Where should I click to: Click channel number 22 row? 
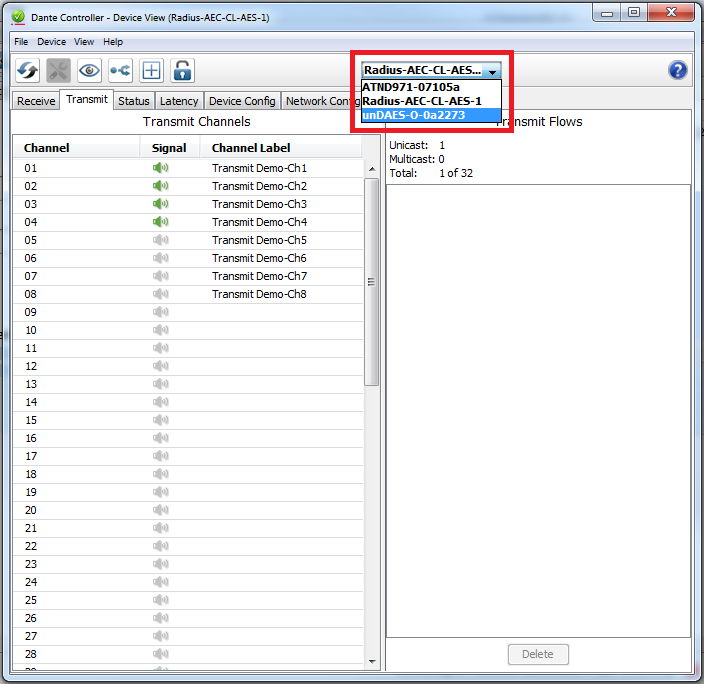click(188, 546)
